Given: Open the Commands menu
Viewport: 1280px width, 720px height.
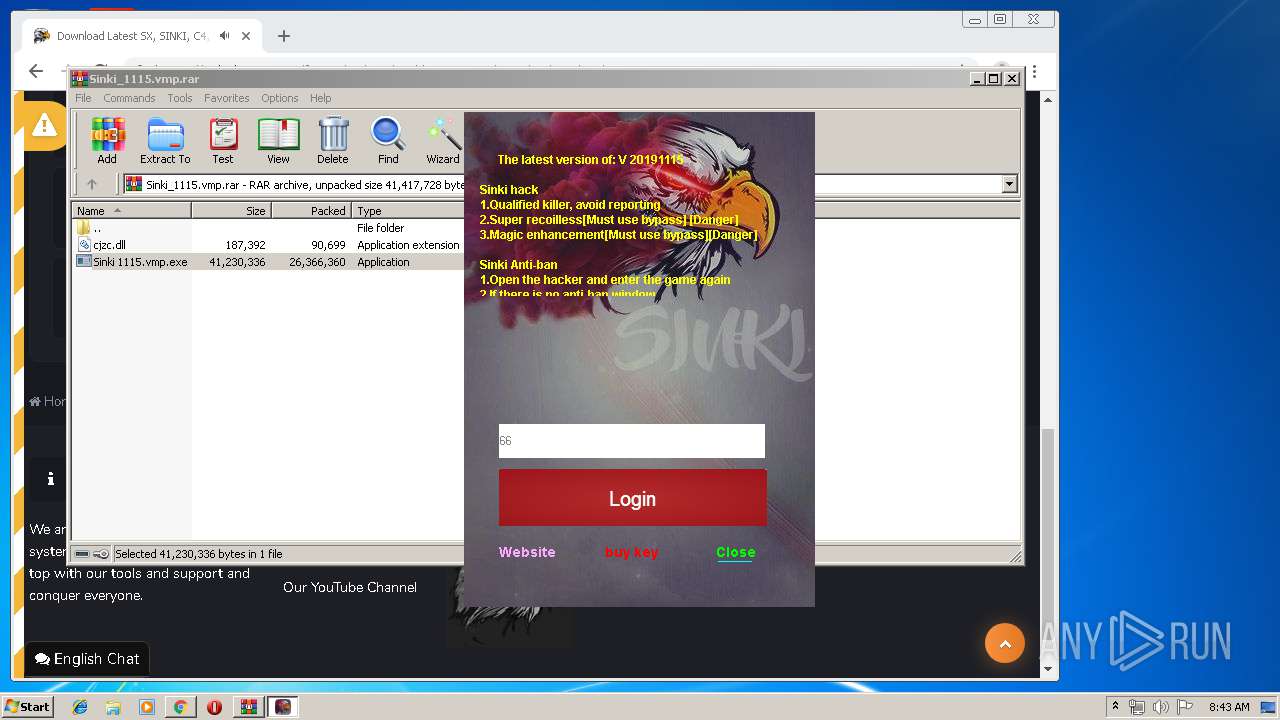Looking at the screenshot, I should (x=129, y=98).
